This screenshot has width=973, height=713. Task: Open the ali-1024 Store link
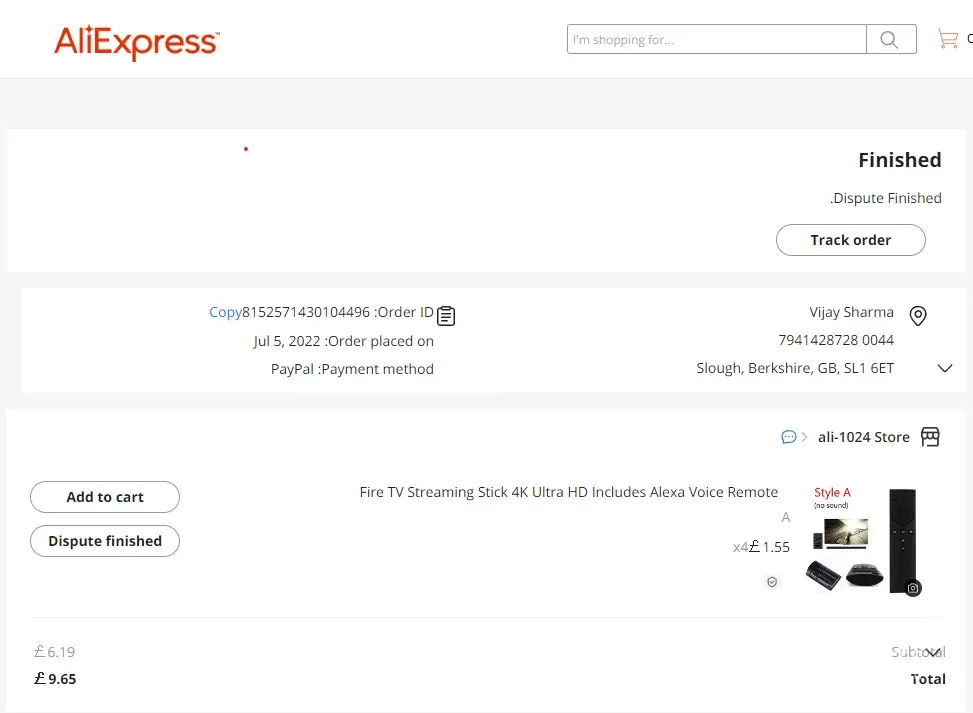coord(863,437)
